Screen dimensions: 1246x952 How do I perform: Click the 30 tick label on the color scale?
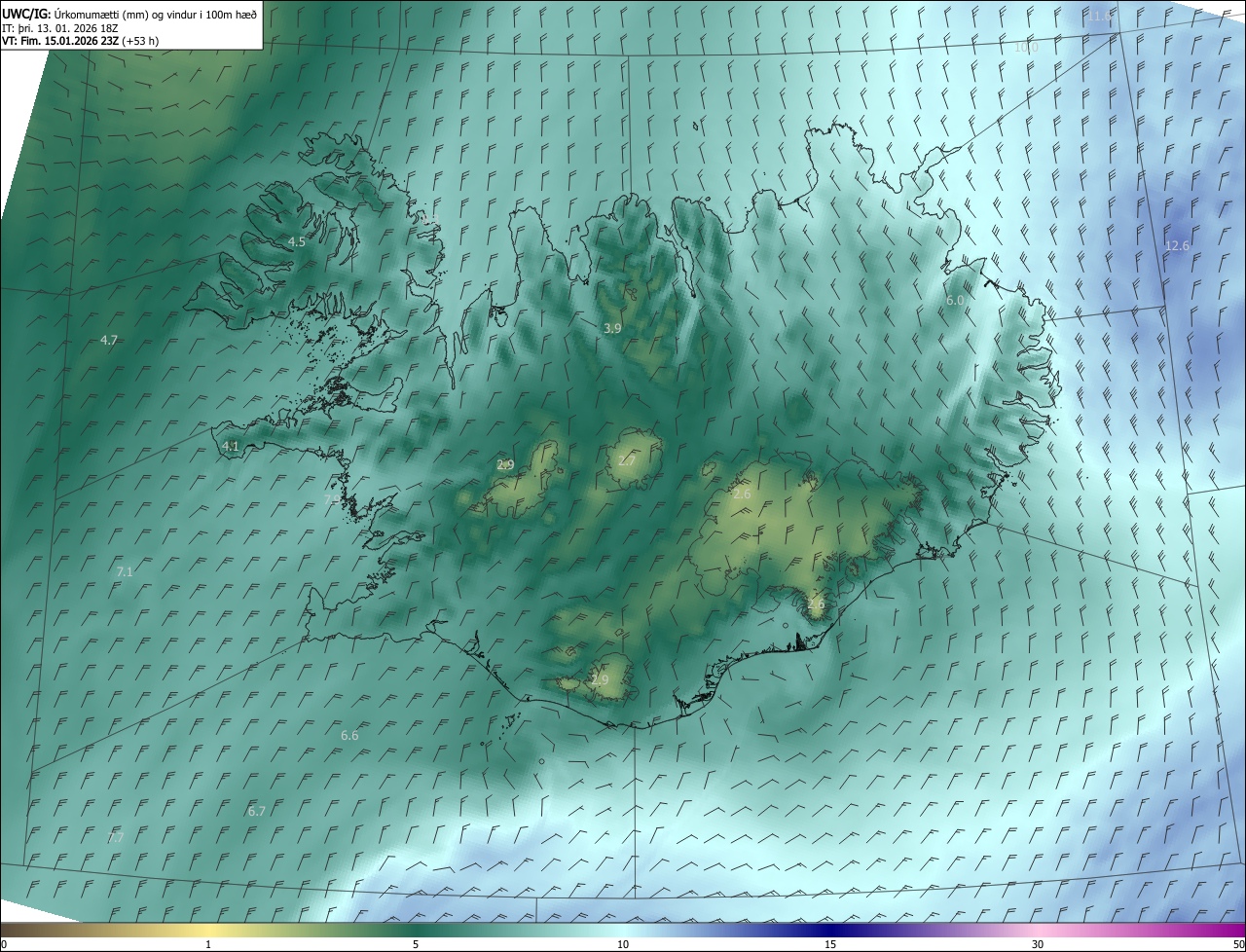(x=1038, y=945)
